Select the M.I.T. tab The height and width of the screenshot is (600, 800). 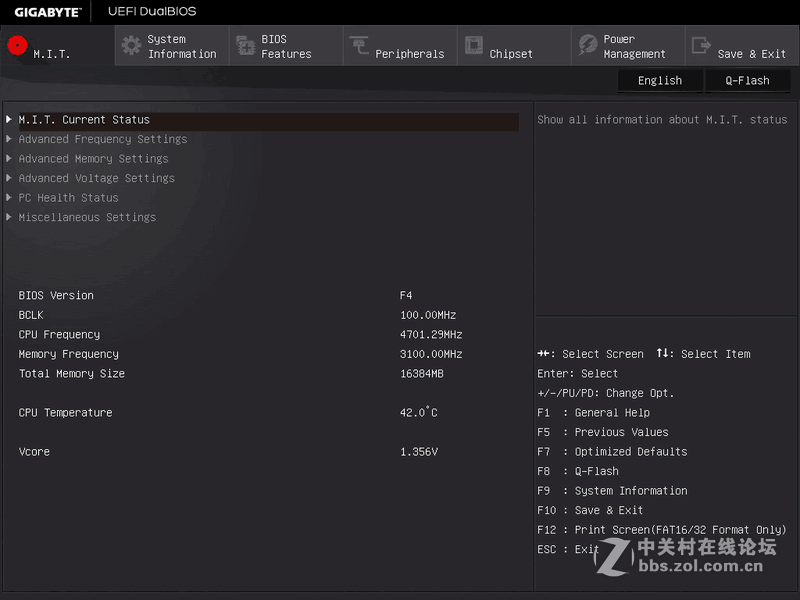coord(55,45)
